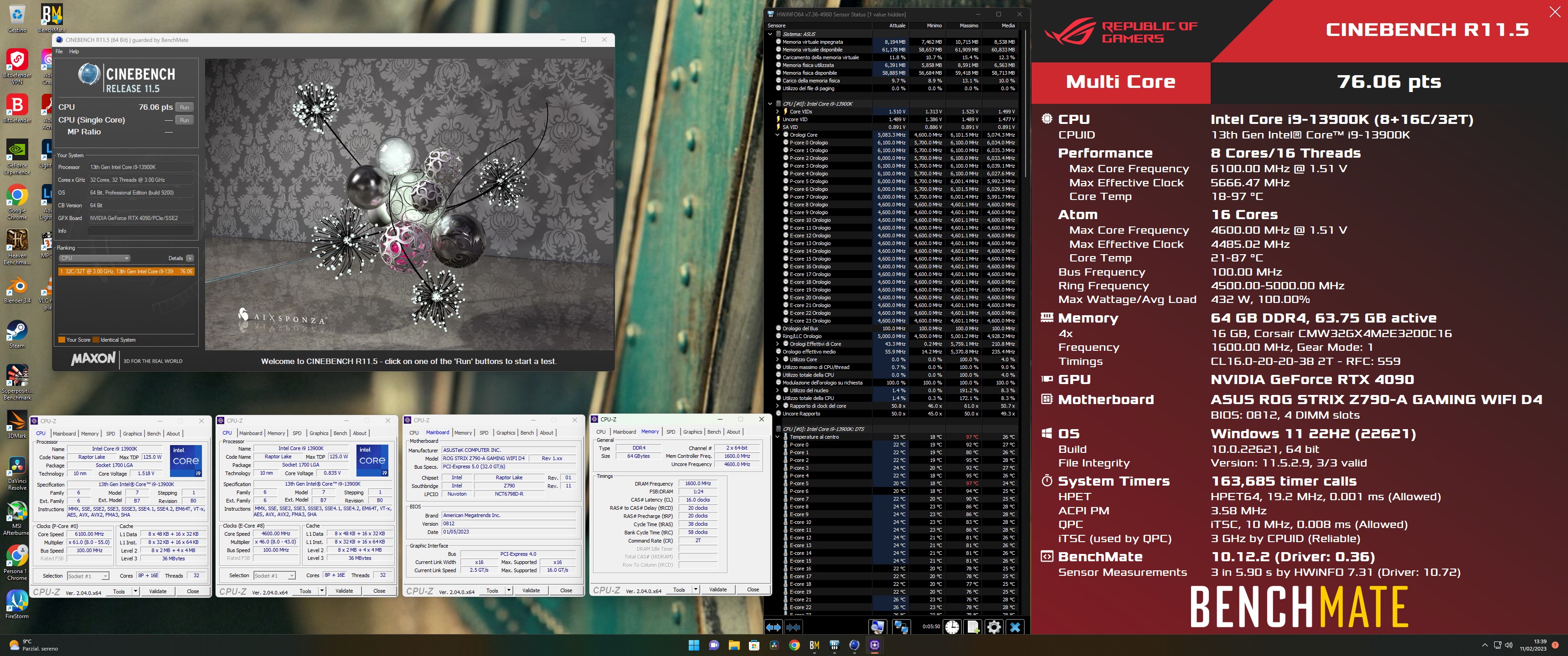
Task: Switch to Mainboard tab in first CPU-Z
Action: pyautogui.click(x=64, y=434)
